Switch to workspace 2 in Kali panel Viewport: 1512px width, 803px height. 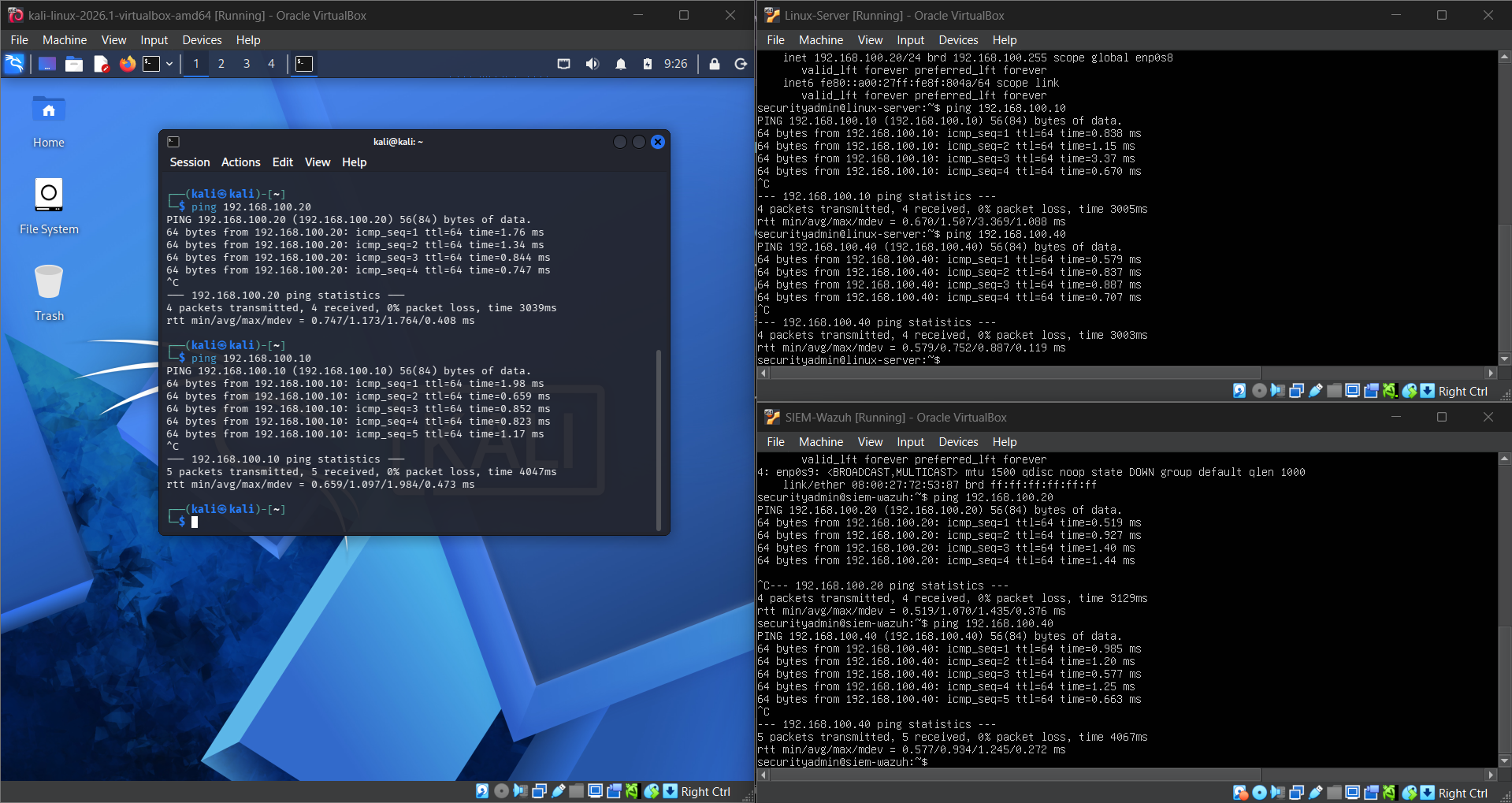tap(221, 64)
